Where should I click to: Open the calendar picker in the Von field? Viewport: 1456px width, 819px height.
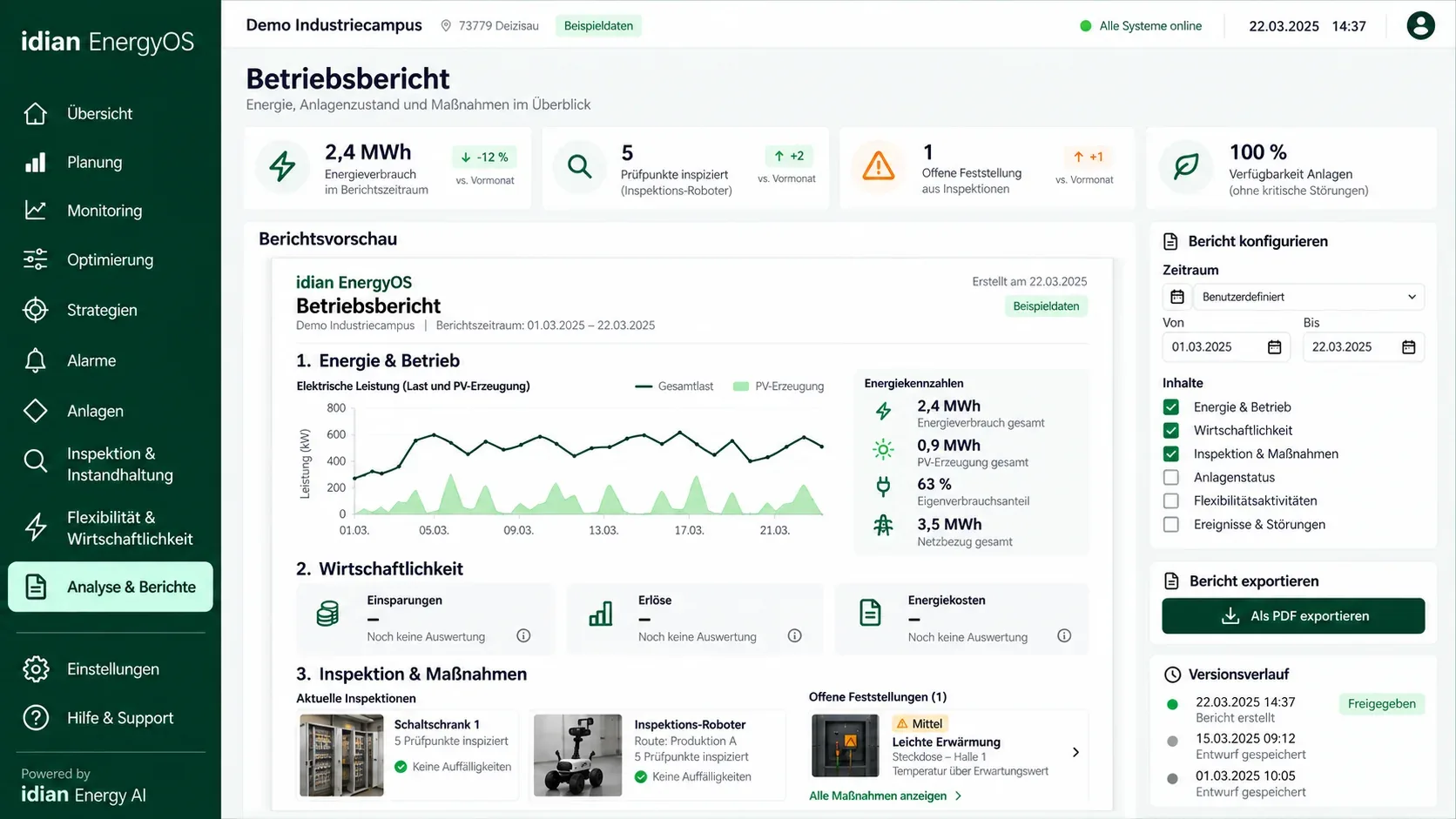[x=1274, y=347]
